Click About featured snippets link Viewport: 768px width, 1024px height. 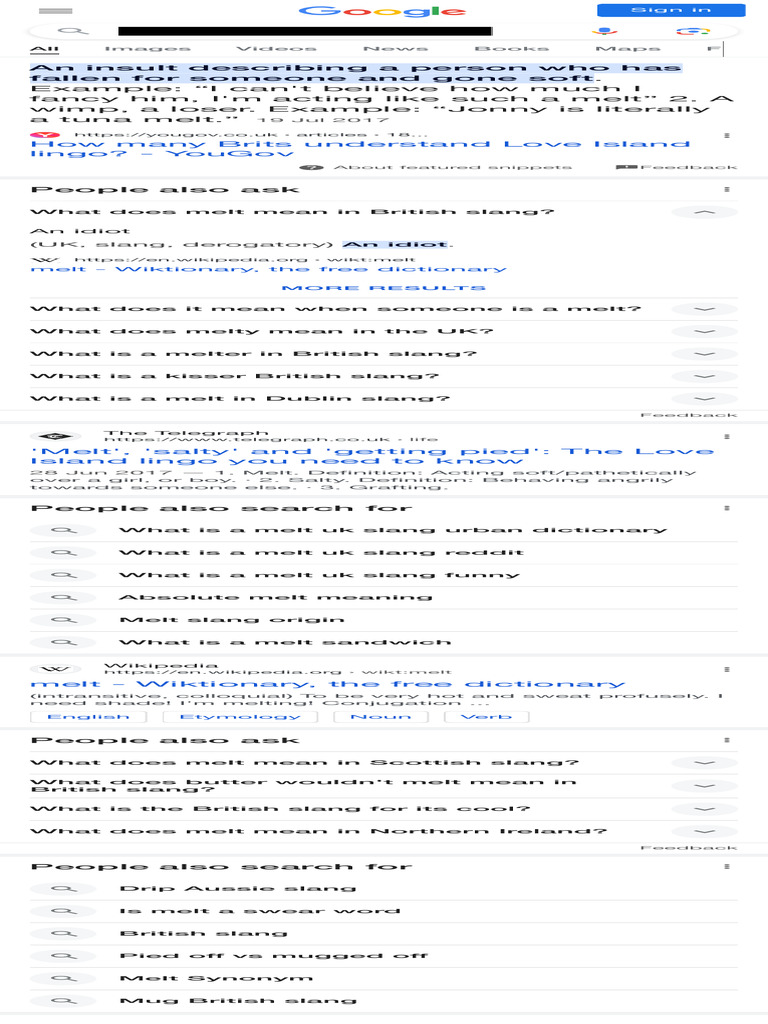click(453, 168)
